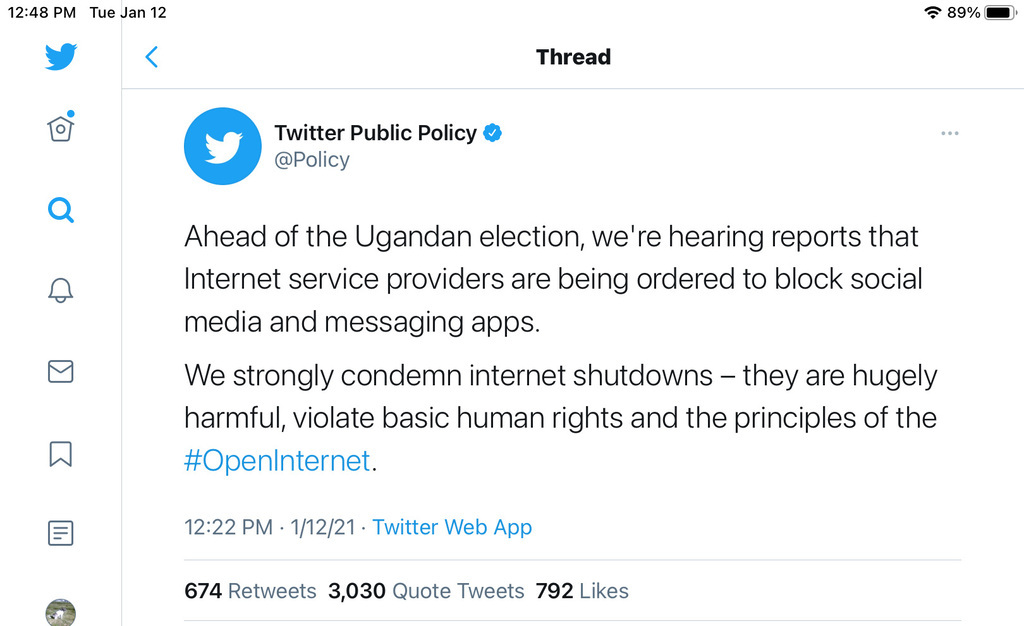Open the Home feed icon

pos(61,129)
